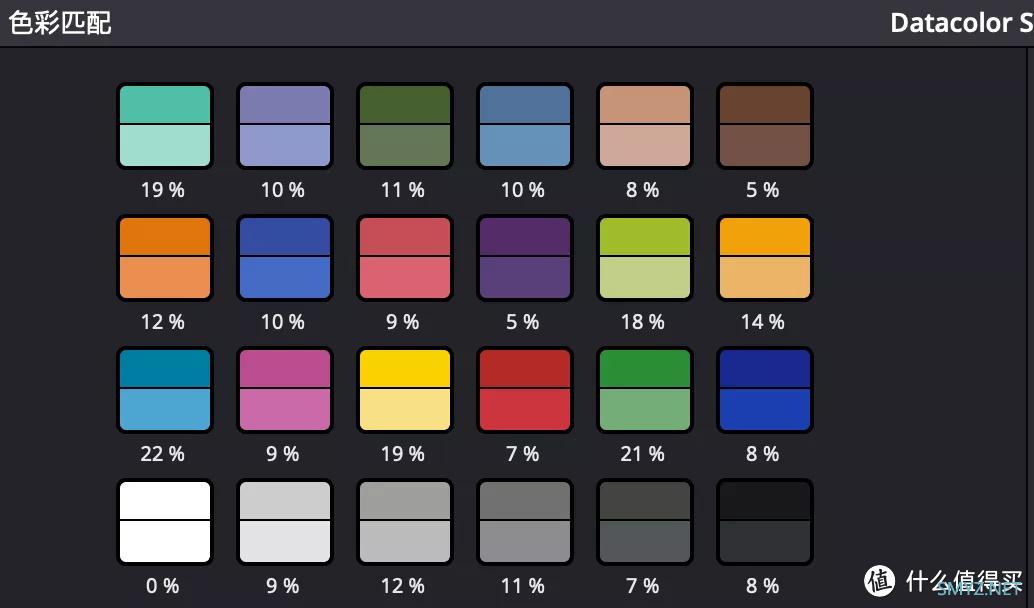Click the 色彩匹配 panel title
Screen dimensions: 1034x608
coord(59,22)
